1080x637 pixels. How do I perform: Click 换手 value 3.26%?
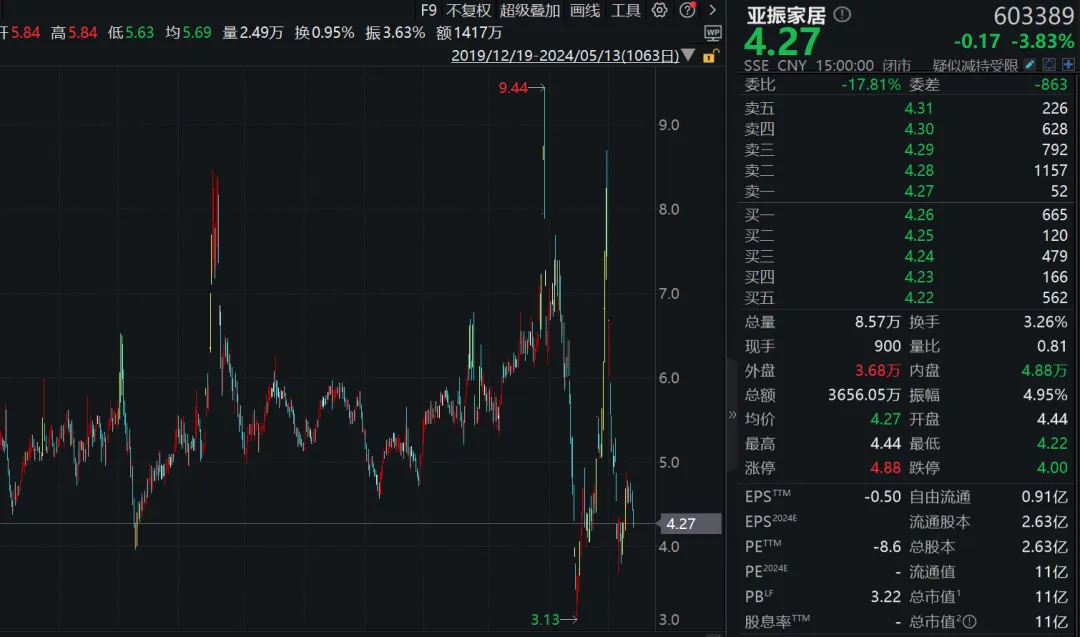tap(1046, 322)
